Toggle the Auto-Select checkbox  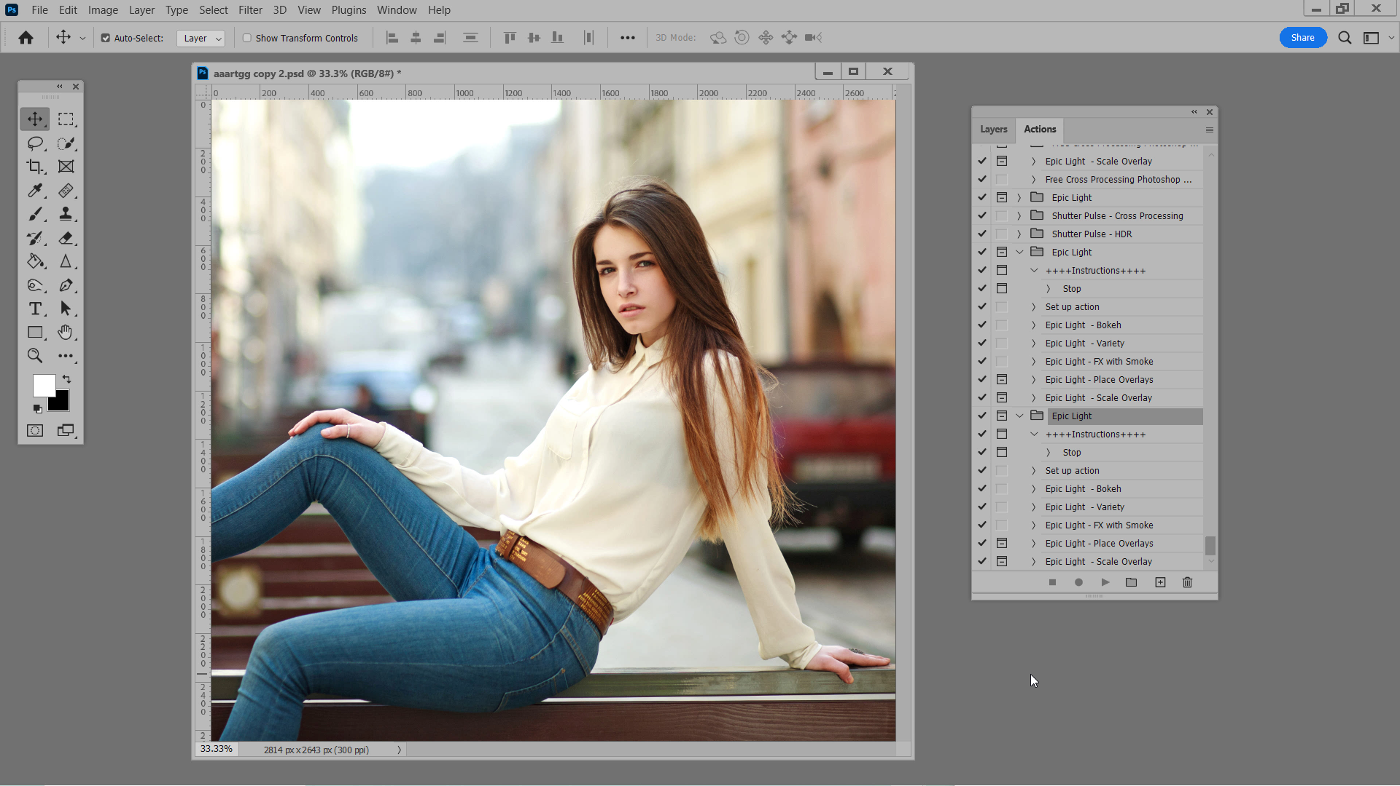point(106,38)
